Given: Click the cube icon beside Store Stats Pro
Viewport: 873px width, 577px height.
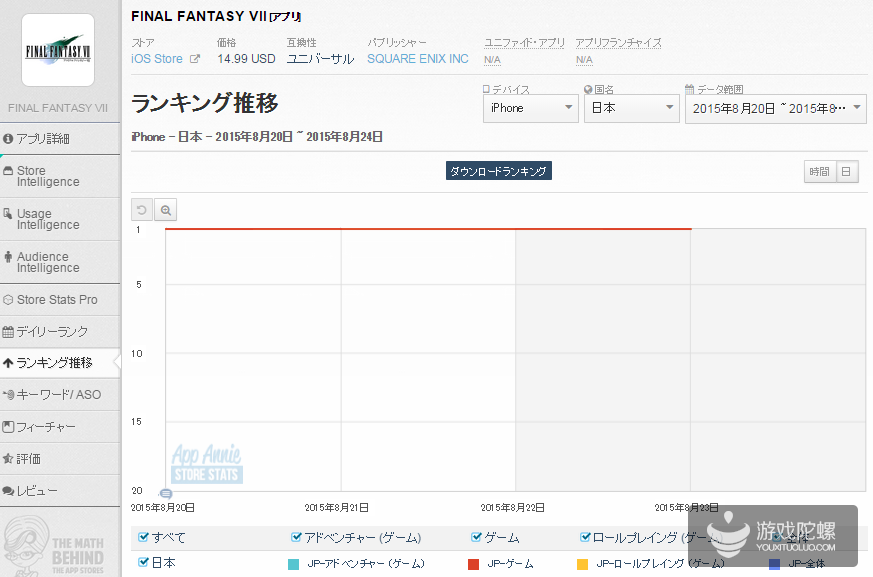Looking at the screenshot, I should tap(9, 300).
